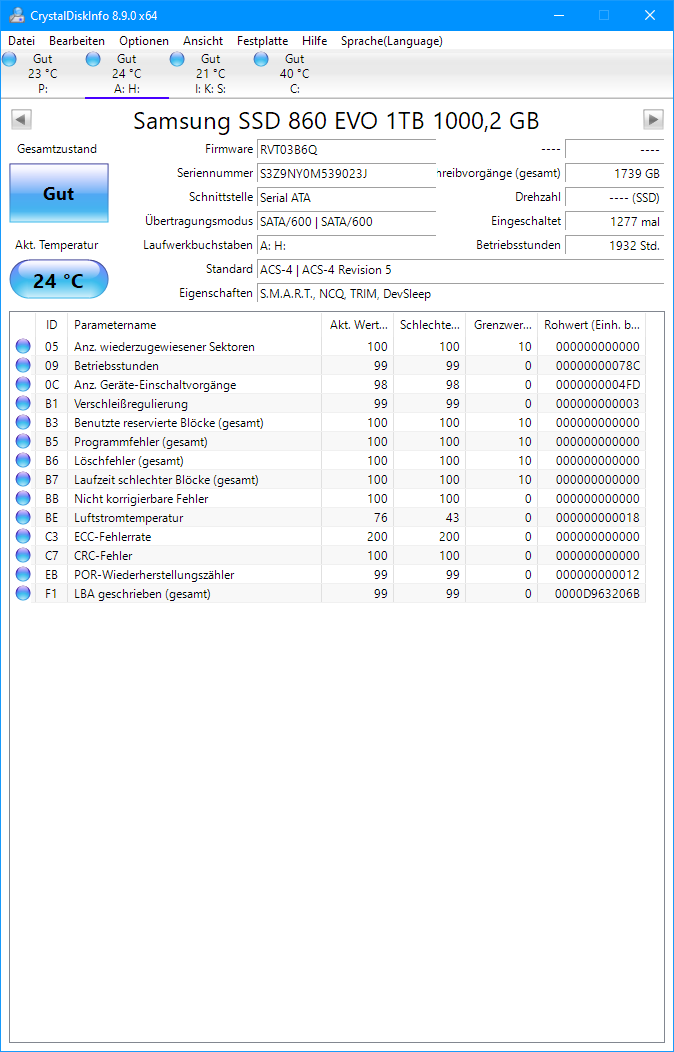Click status orb for ECC-Fehlerrate row
The height and width of the screenshot is (1052, 674).
tap(23, 536)
